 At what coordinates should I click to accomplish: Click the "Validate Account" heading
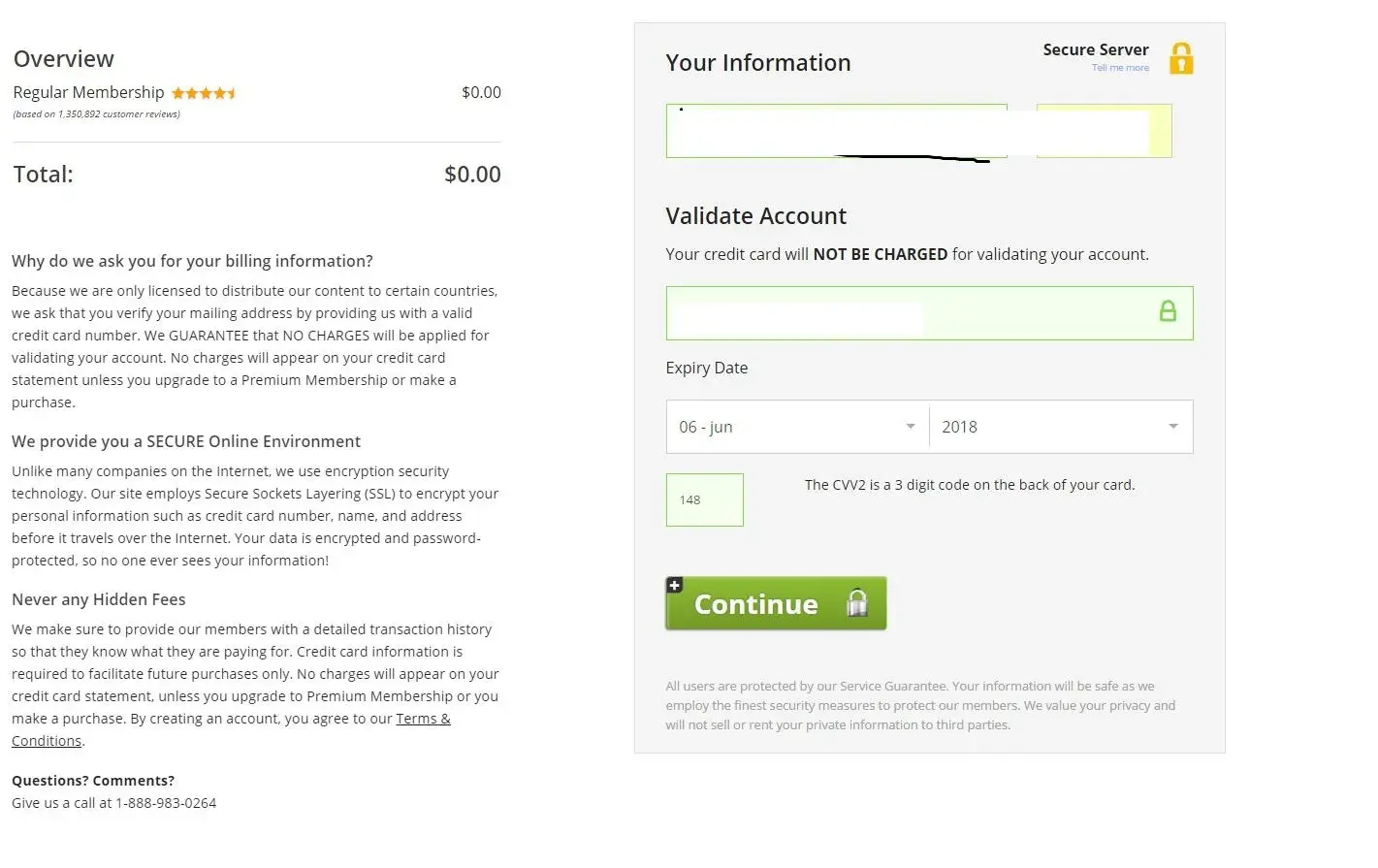pyautogui.click(x=755, y=216)
